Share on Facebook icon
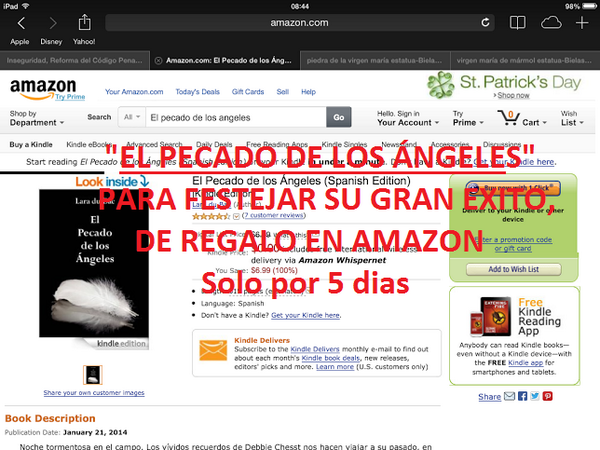 (522, 396)
